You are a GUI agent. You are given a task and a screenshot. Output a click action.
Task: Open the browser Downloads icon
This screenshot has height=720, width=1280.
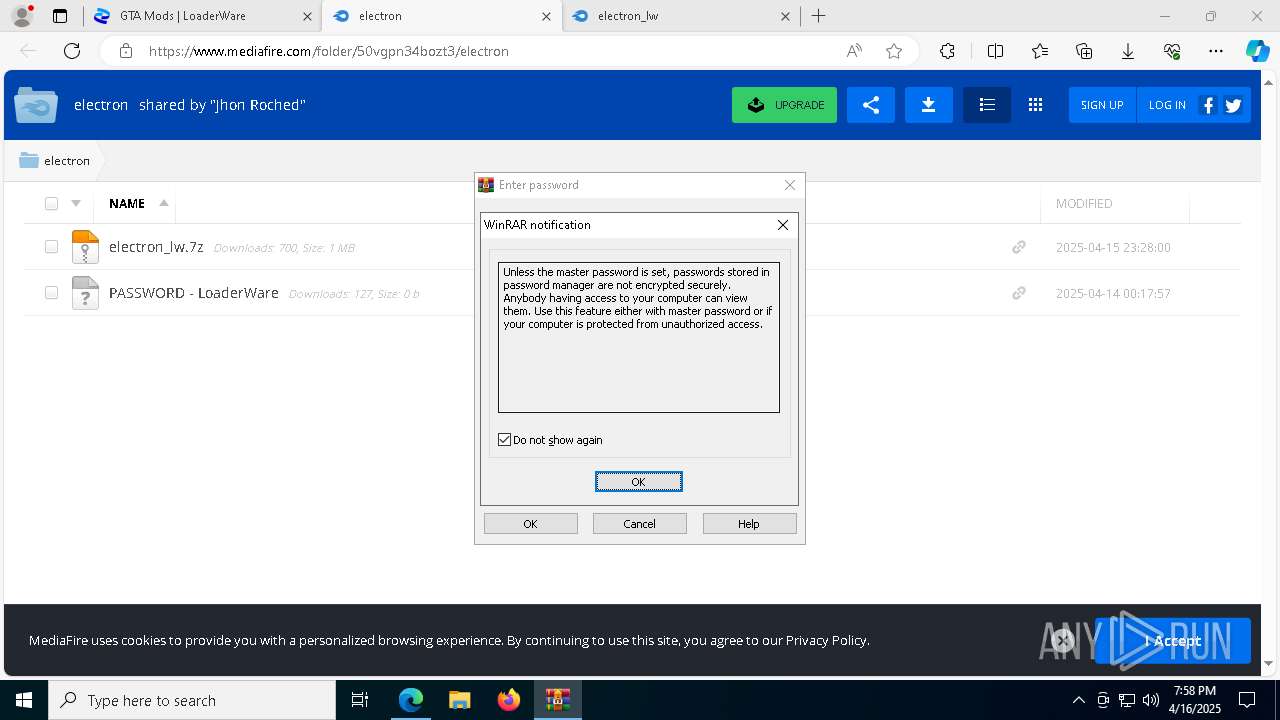click(1128, 51)
